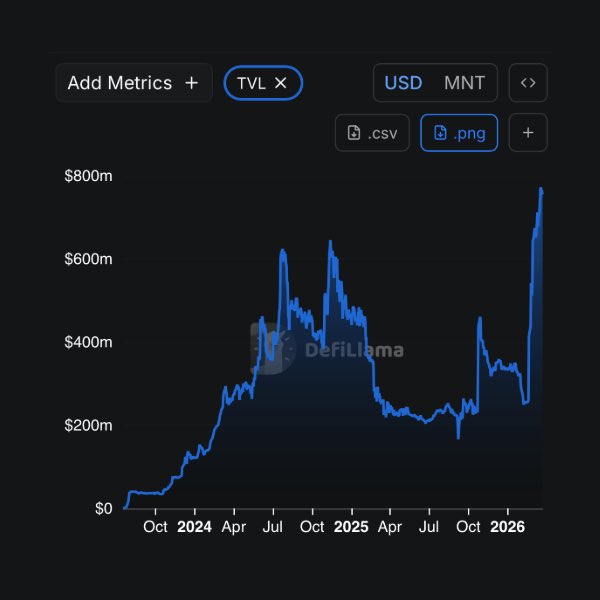
Task: Export the chart via the .png label
Action: [x=469, y=133]
